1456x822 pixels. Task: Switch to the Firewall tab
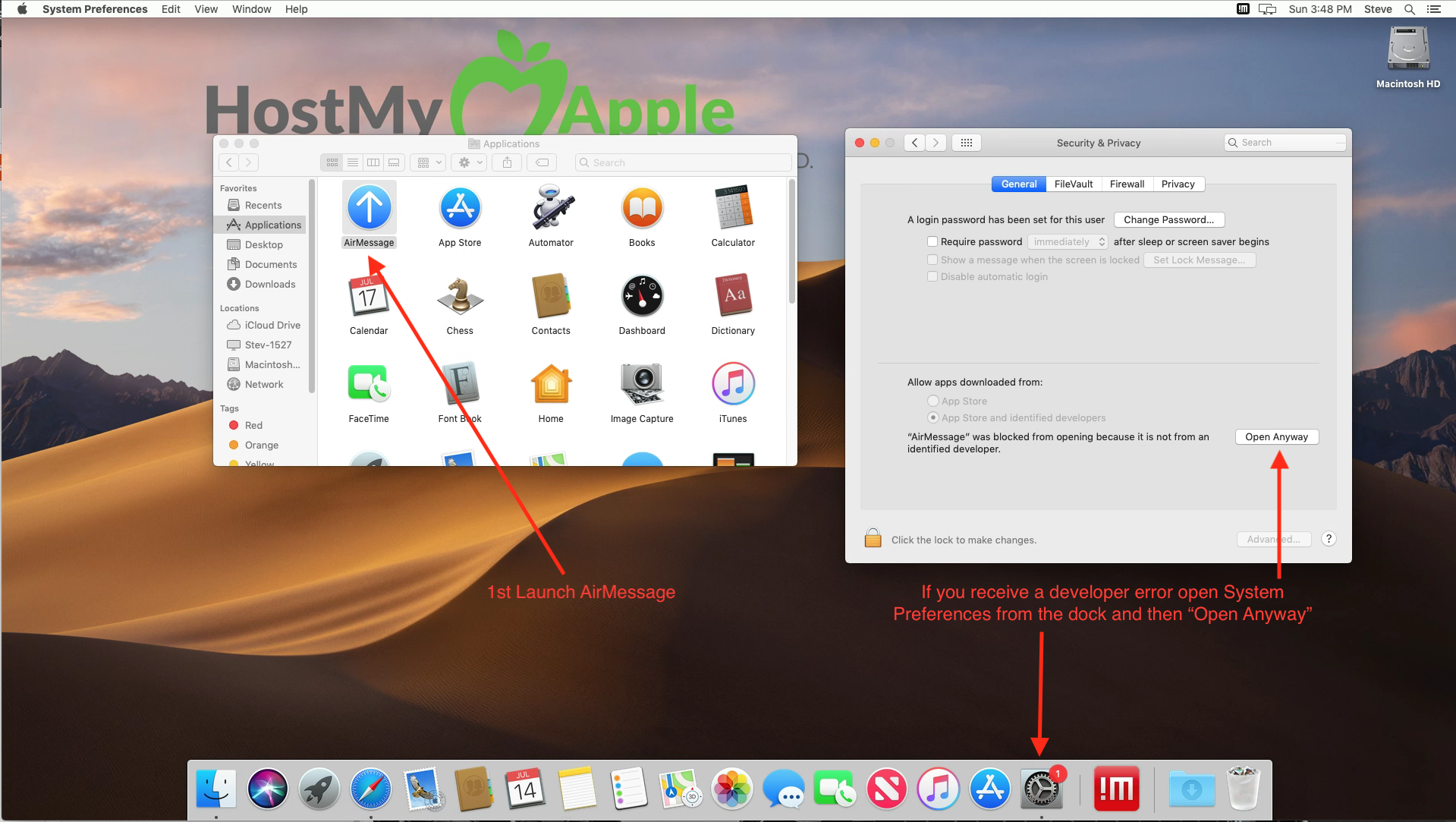click(1127, 184)
